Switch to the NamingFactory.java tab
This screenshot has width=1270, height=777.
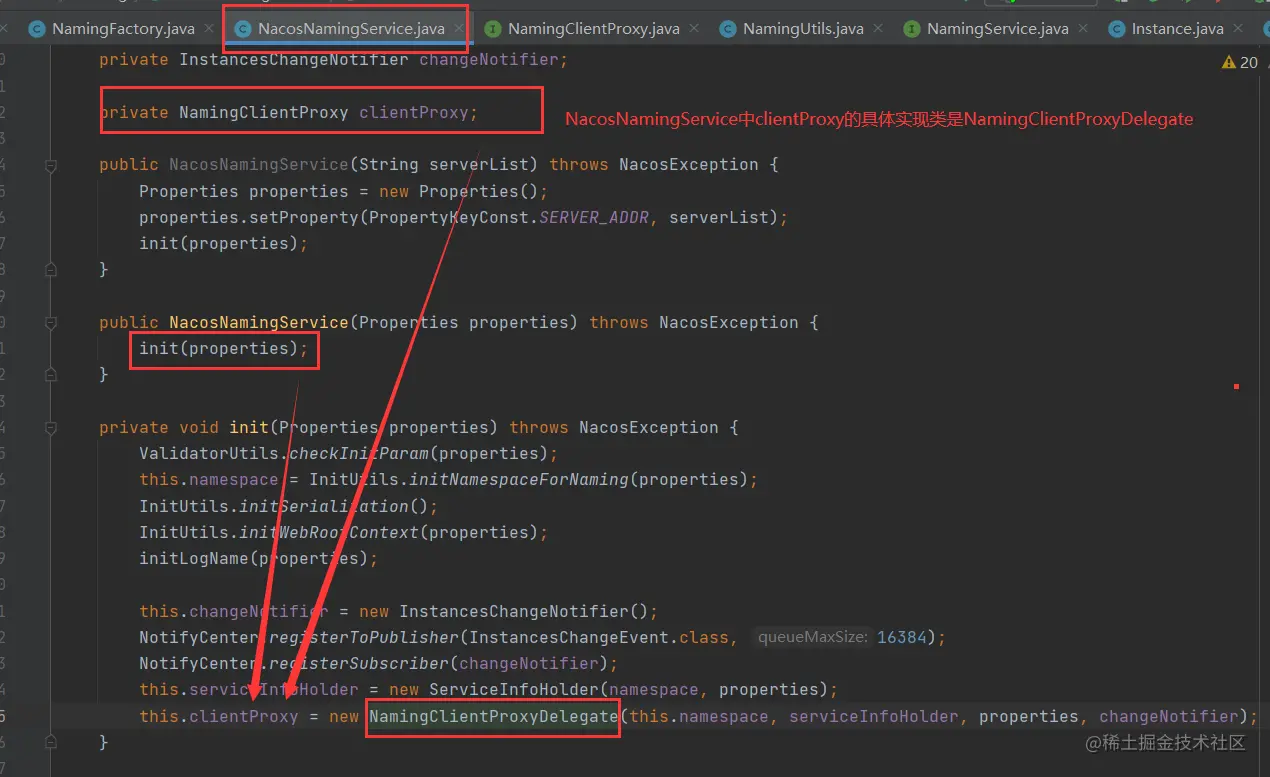[x=123, y=29]
